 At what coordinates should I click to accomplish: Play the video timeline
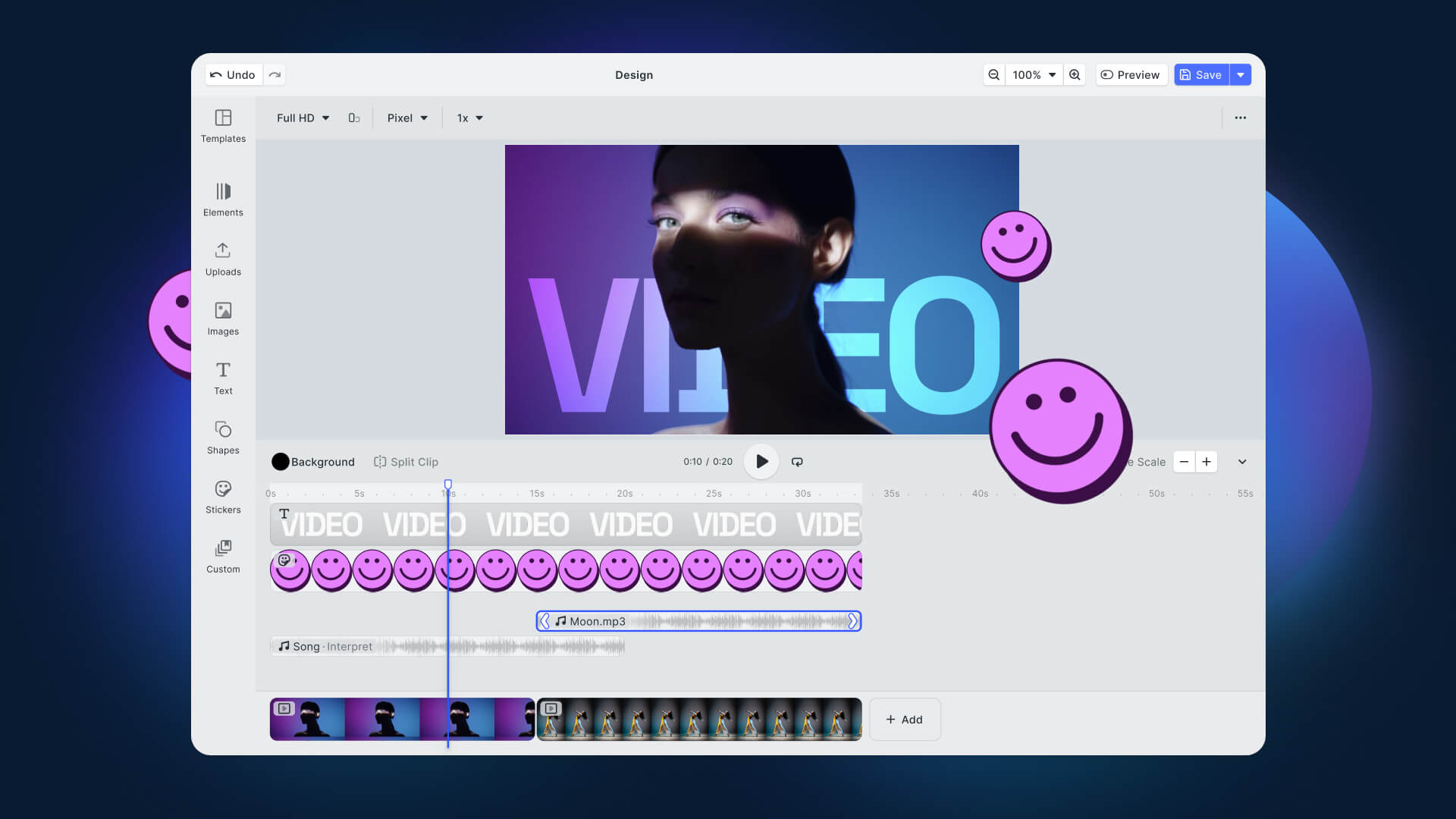pyautogui.click(x=761, y=462)
